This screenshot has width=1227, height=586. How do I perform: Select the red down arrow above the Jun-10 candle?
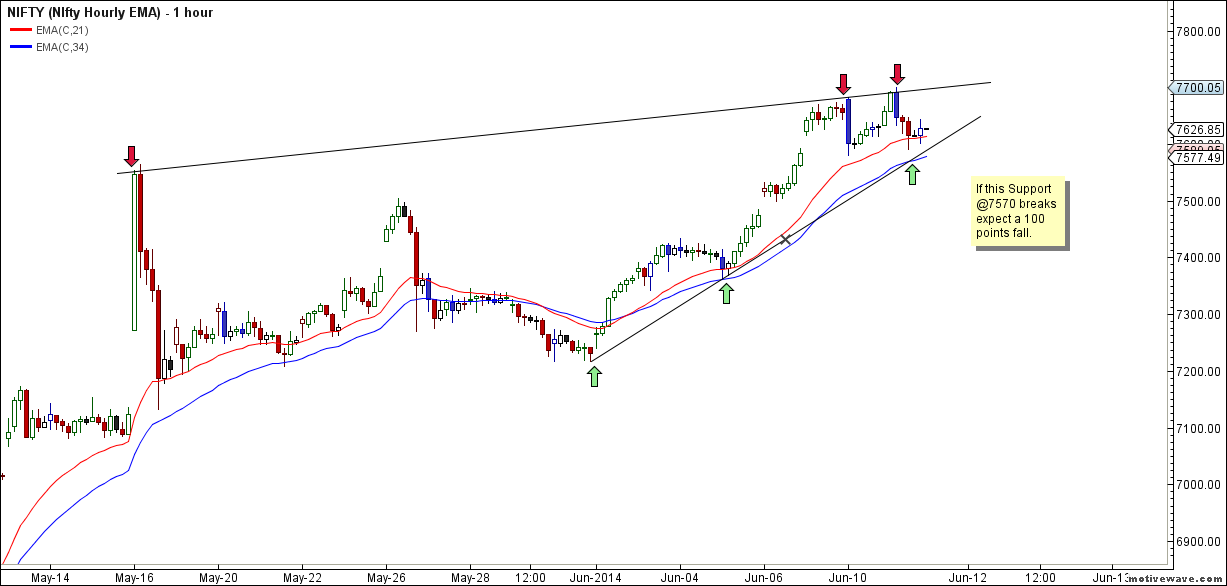[x=845, y=84]
